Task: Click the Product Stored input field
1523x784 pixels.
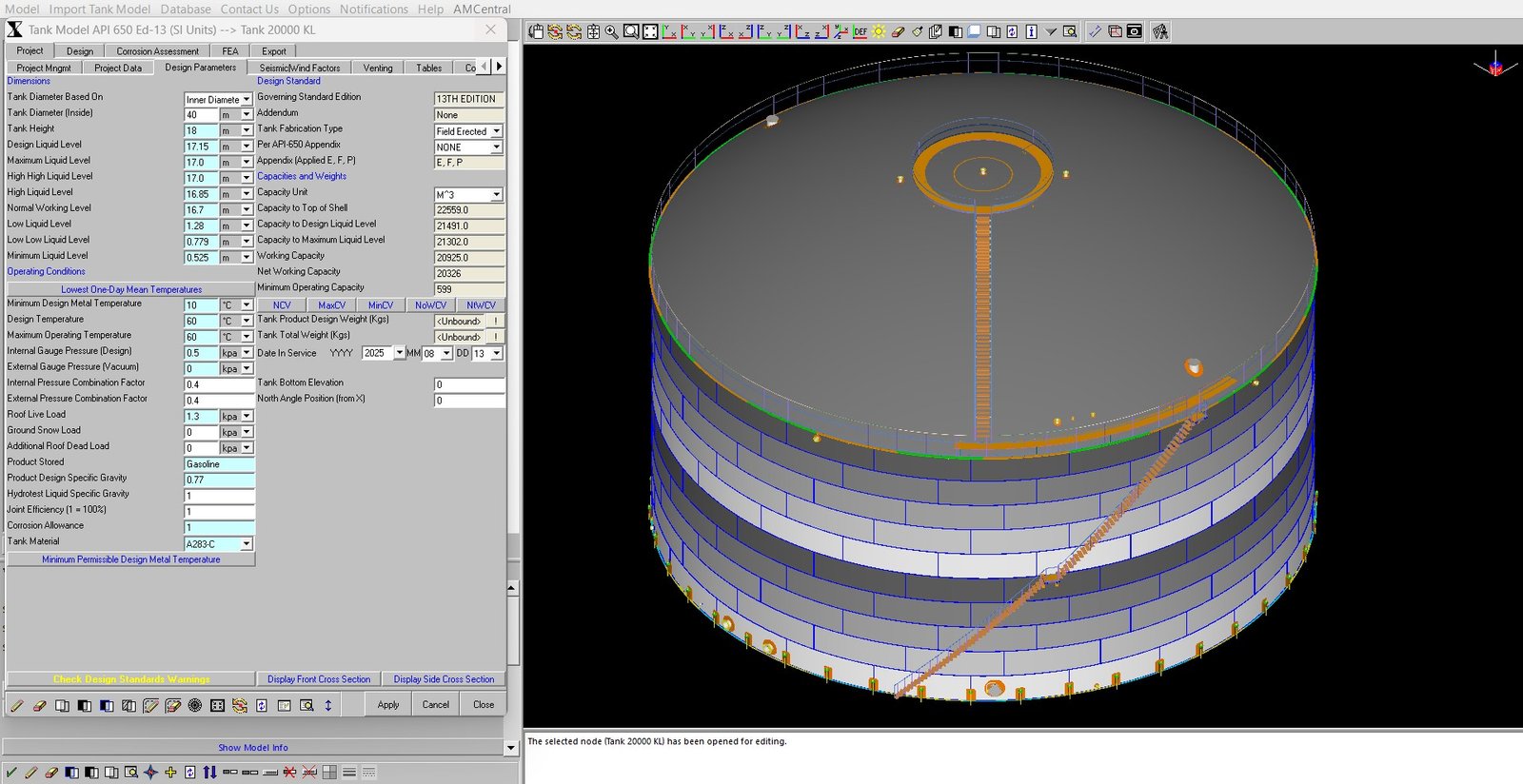Action: [x=219, y=464]
